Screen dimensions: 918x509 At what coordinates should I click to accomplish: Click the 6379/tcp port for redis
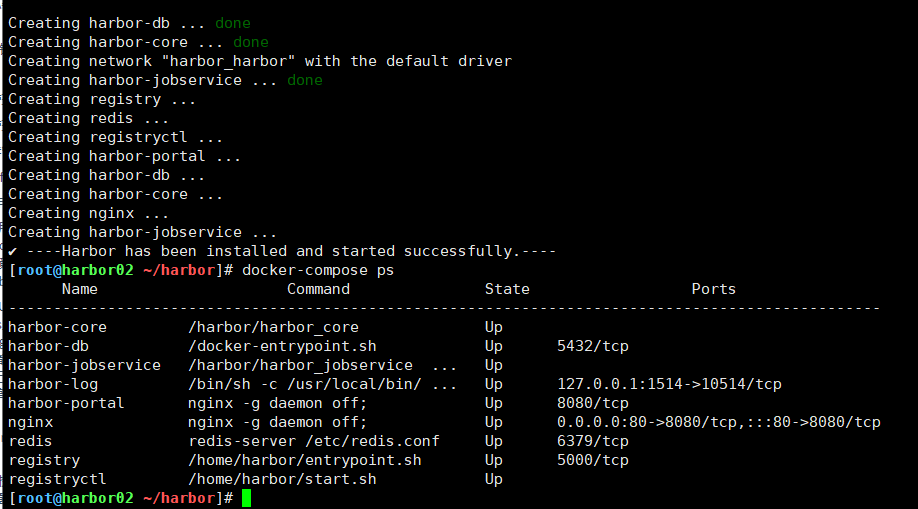[x=592, y=441]
